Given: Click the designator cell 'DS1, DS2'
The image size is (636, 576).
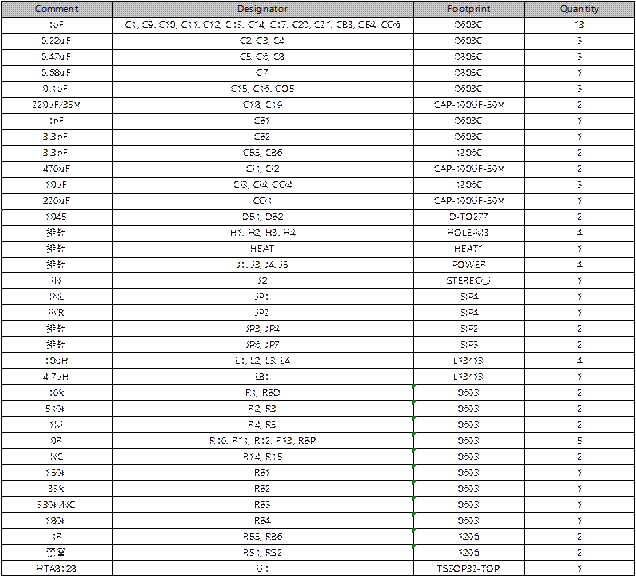Looking at the screenshot, I should 263,217.
